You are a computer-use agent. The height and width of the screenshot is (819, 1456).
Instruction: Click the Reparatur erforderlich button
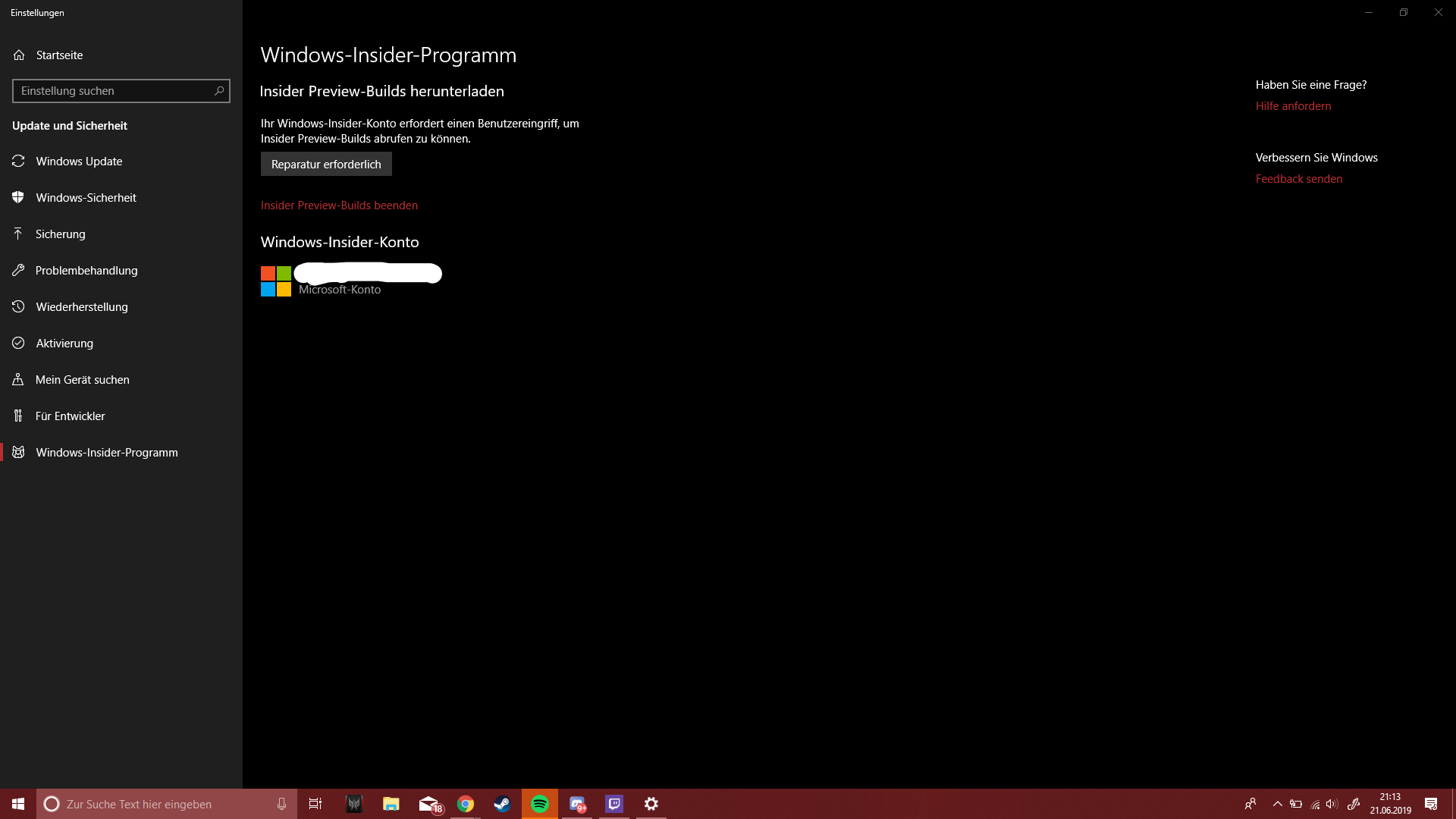326,164
